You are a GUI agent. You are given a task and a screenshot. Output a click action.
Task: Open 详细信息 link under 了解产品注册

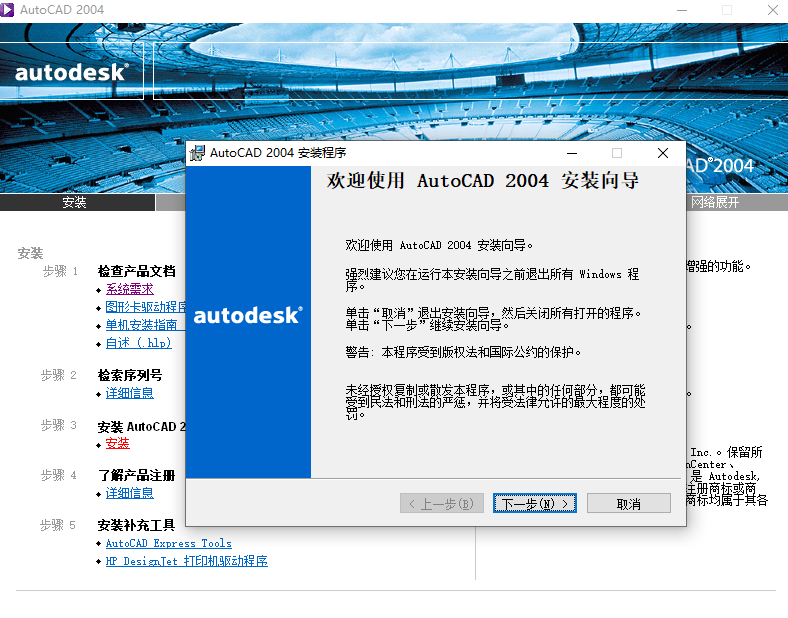coord(130,493)
